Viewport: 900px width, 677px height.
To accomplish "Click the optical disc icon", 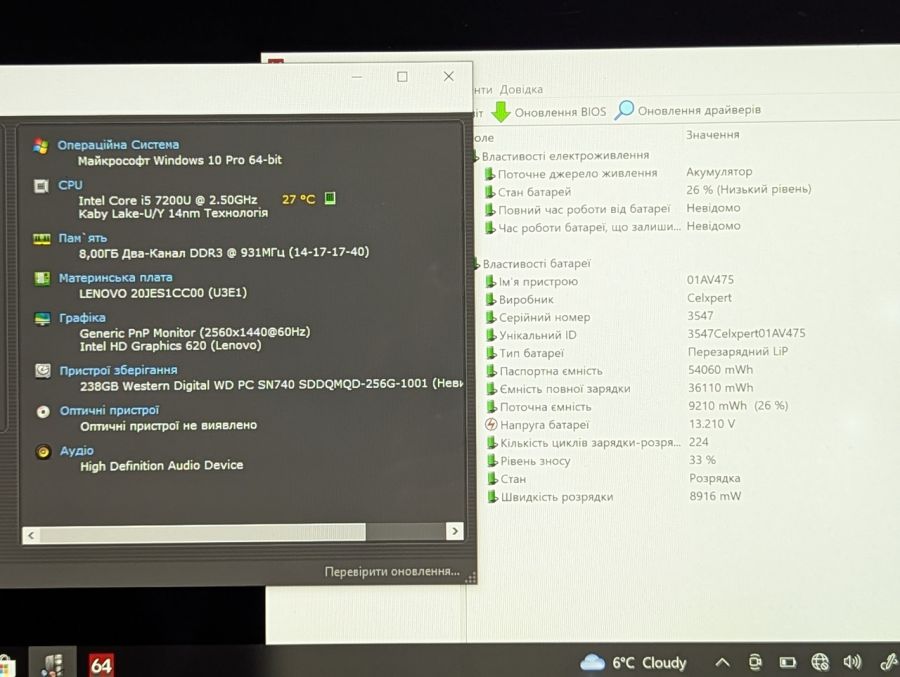I will 43,412.
